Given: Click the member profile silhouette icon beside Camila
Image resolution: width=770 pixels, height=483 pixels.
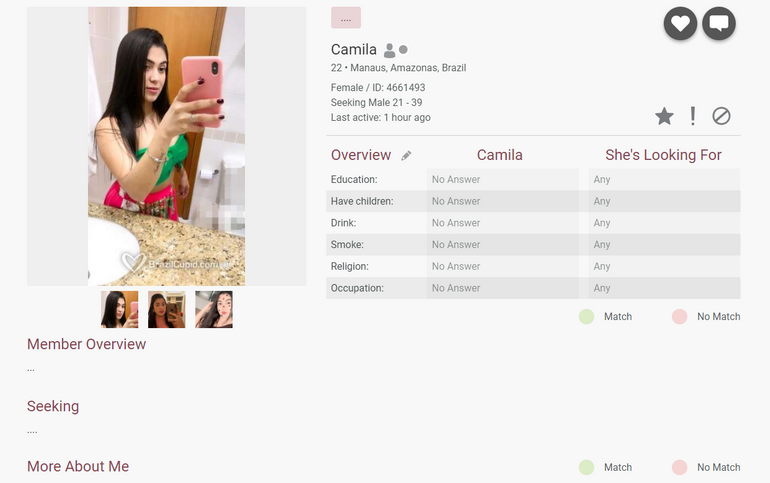Looking at the screenshot, I should click(x=389, y=50).
